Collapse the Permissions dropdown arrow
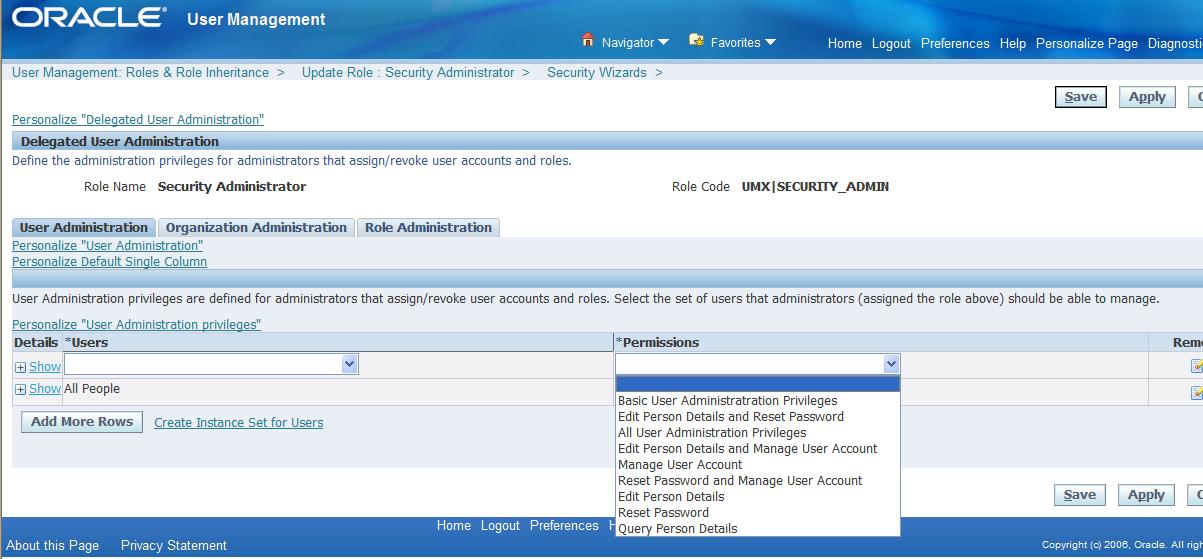Image resolution: width=1203 pixels, height=559 pixels. (x=892, y=364)
